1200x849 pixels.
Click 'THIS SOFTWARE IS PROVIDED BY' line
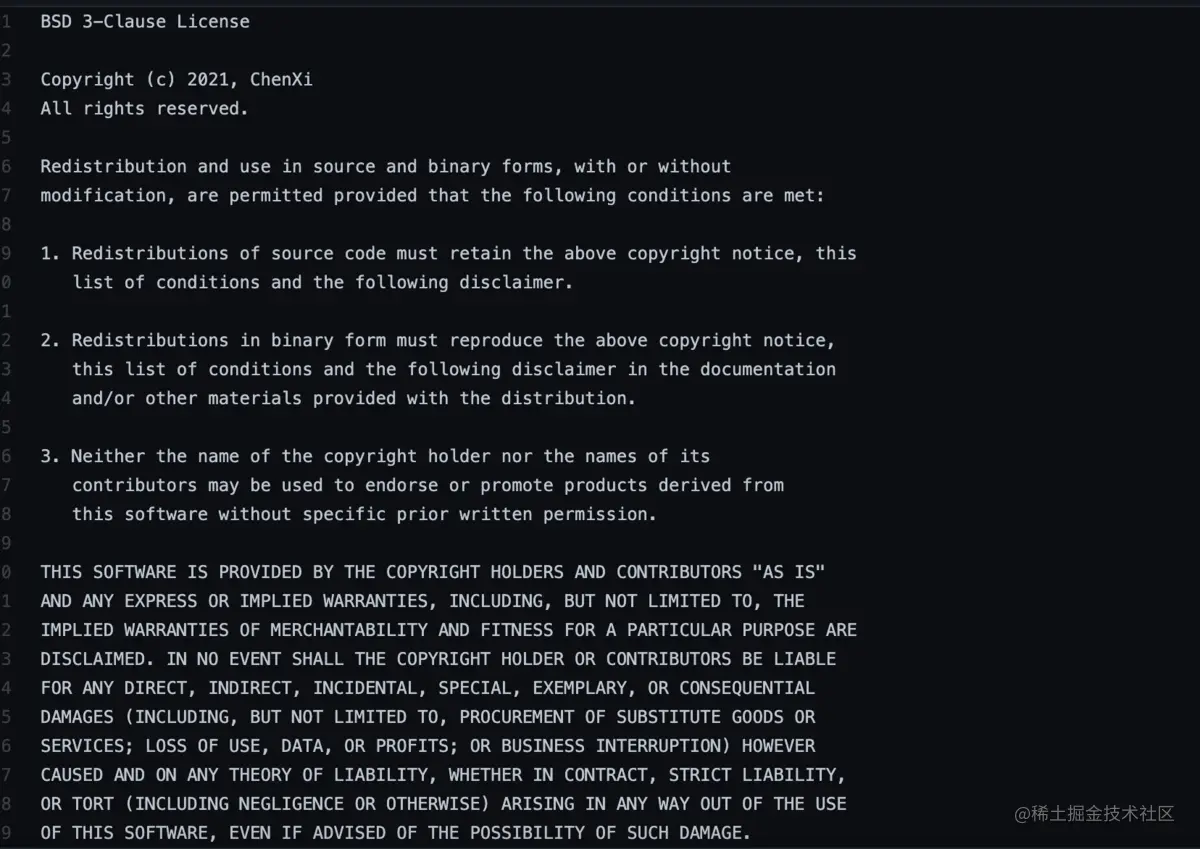point(432,572)
